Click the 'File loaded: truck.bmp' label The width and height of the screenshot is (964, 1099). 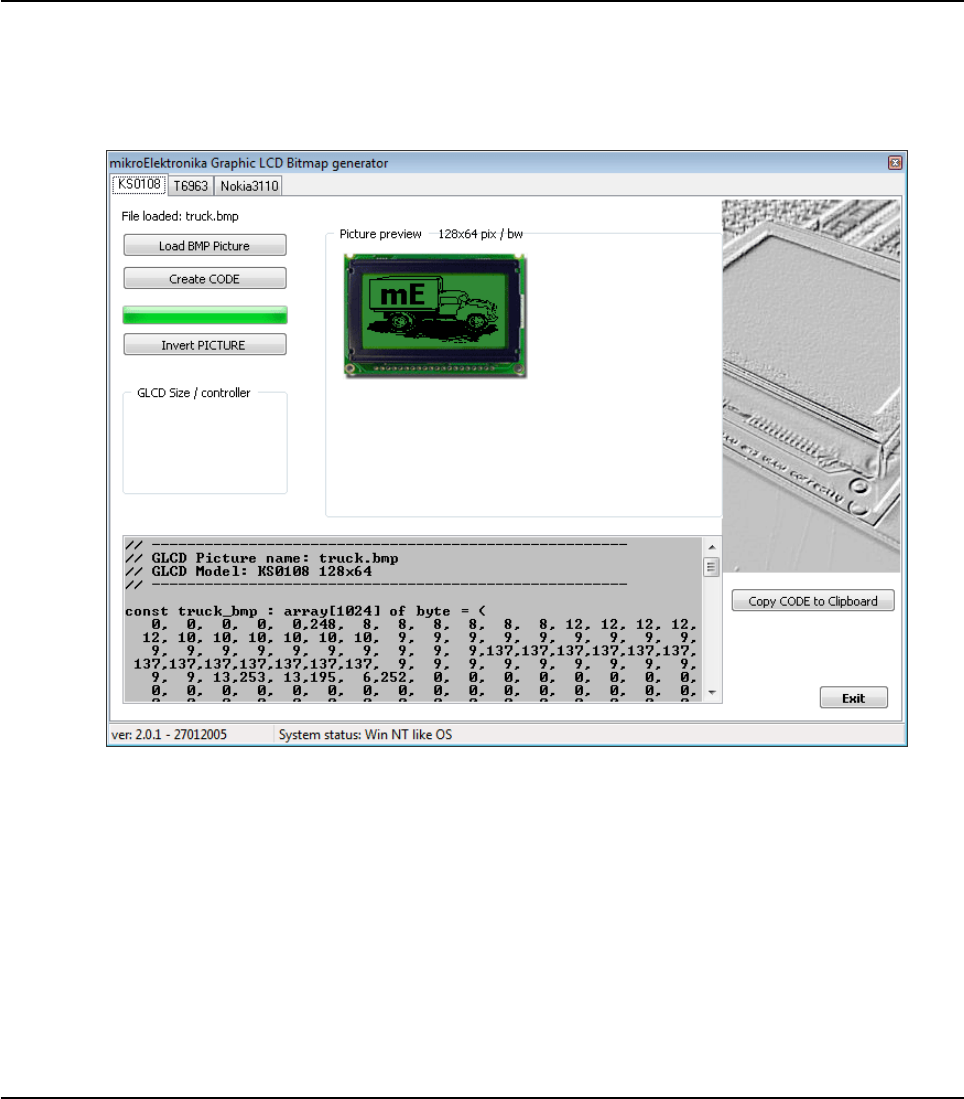click(180, 216)
